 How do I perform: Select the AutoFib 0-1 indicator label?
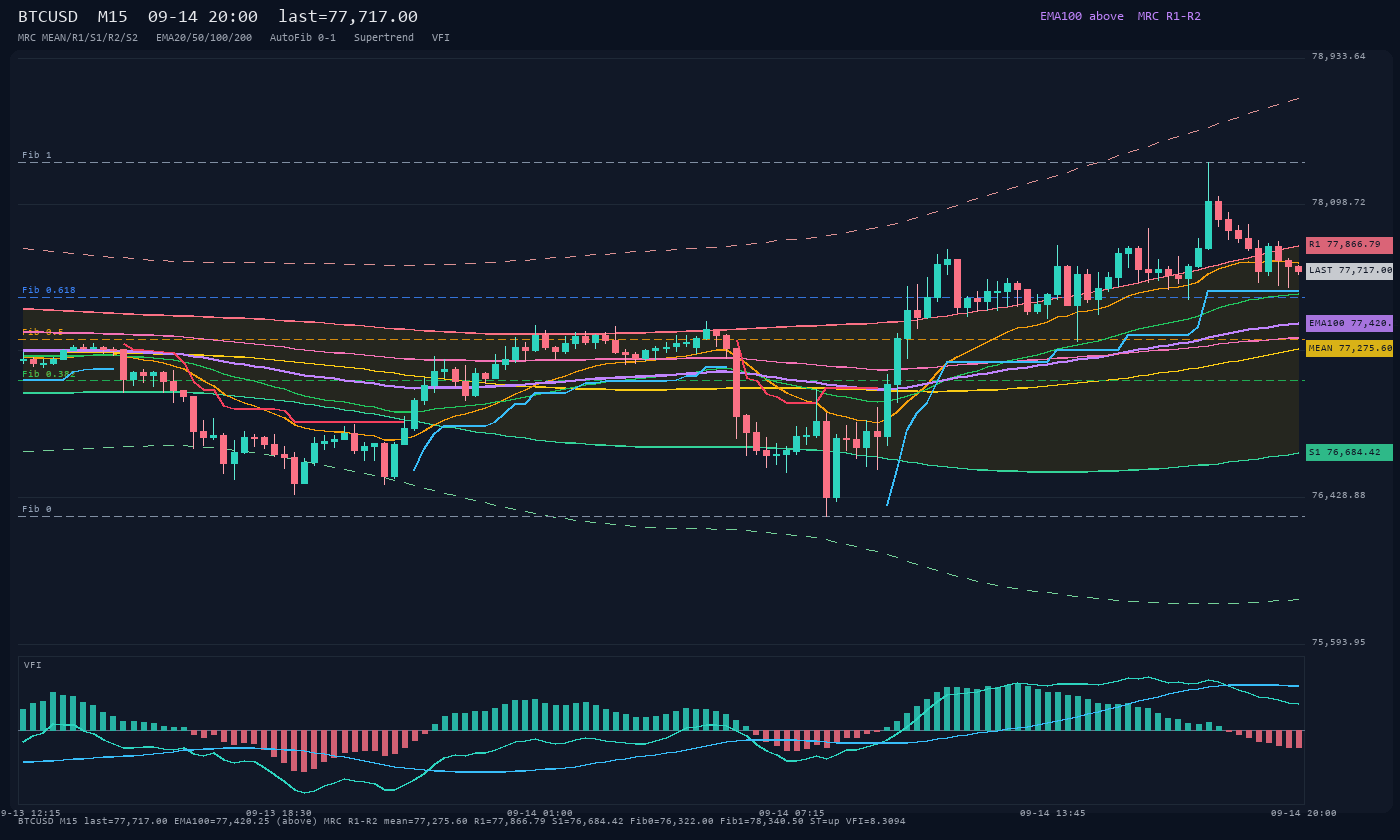tap(303, 37)
